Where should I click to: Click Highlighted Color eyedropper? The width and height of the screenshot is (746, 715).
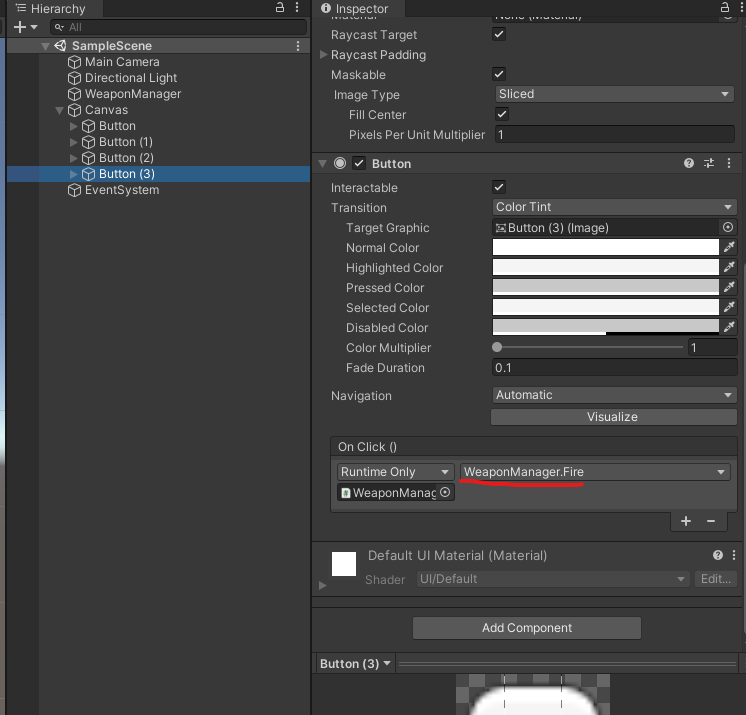click(729, 267)
